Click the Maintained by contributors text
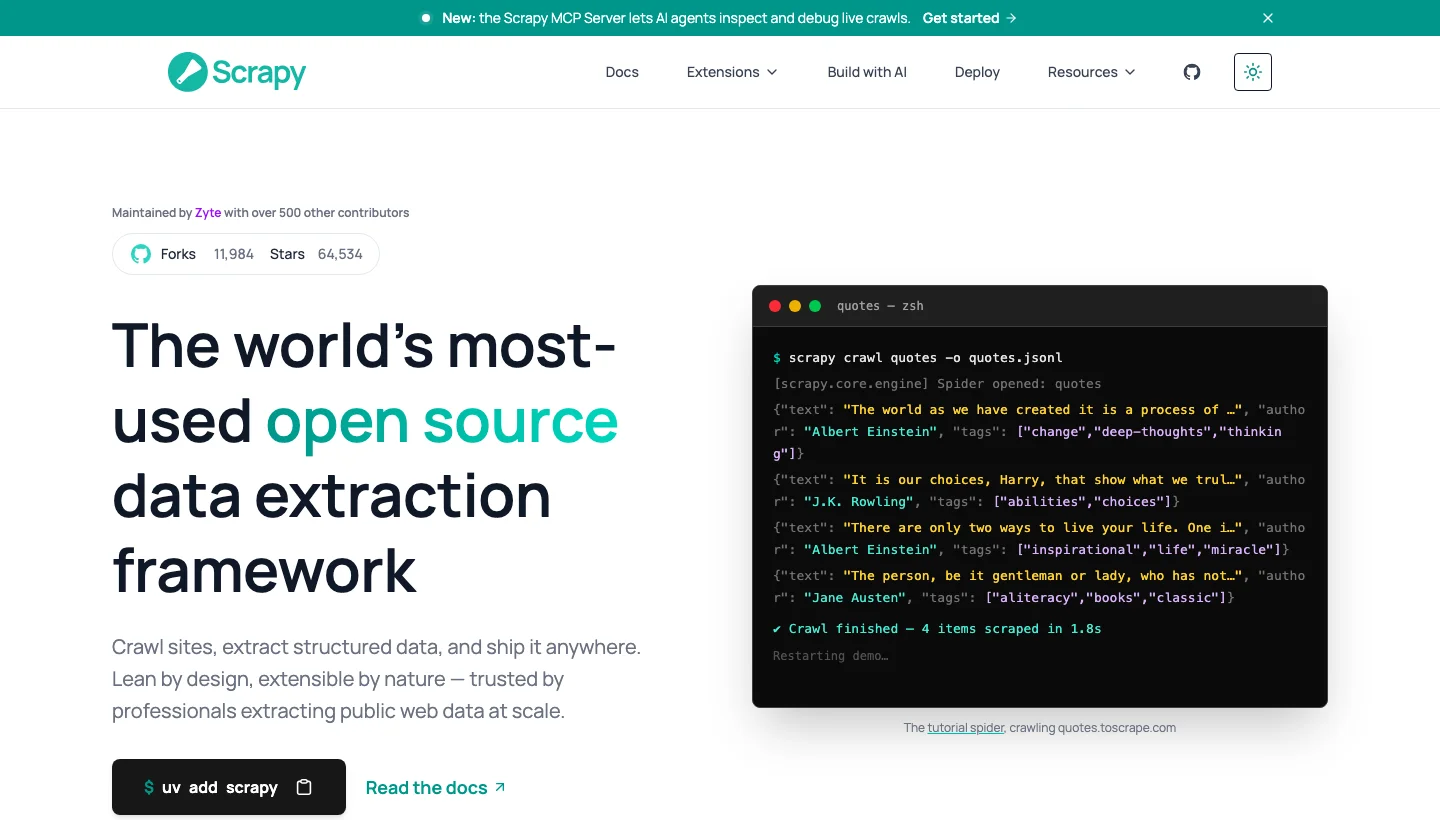This screenshot has width=1440, height=820. pyautogui.click(x=261, y=213)
